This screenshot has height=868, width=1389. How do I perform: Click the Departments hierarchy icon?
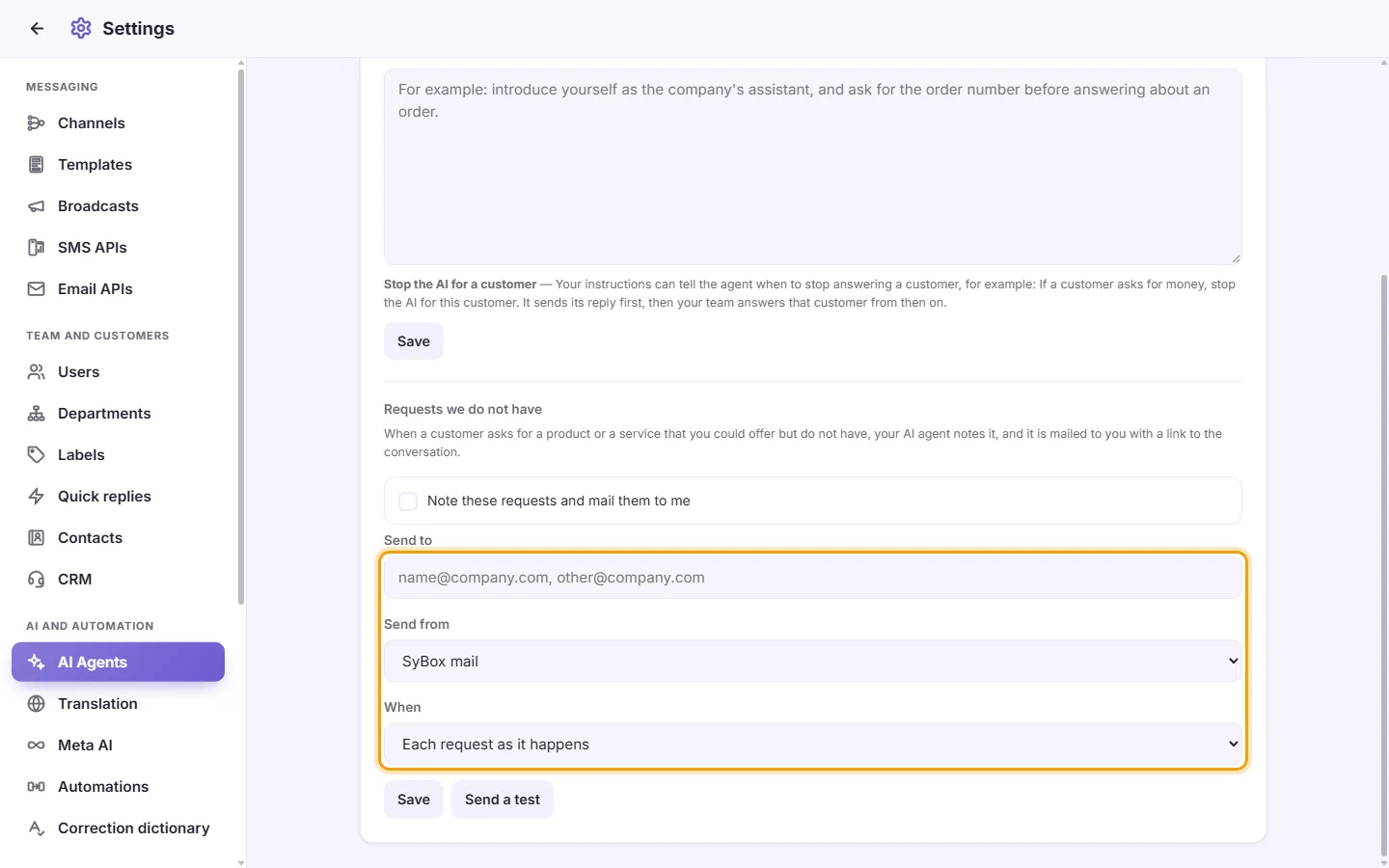click(36, 413)
